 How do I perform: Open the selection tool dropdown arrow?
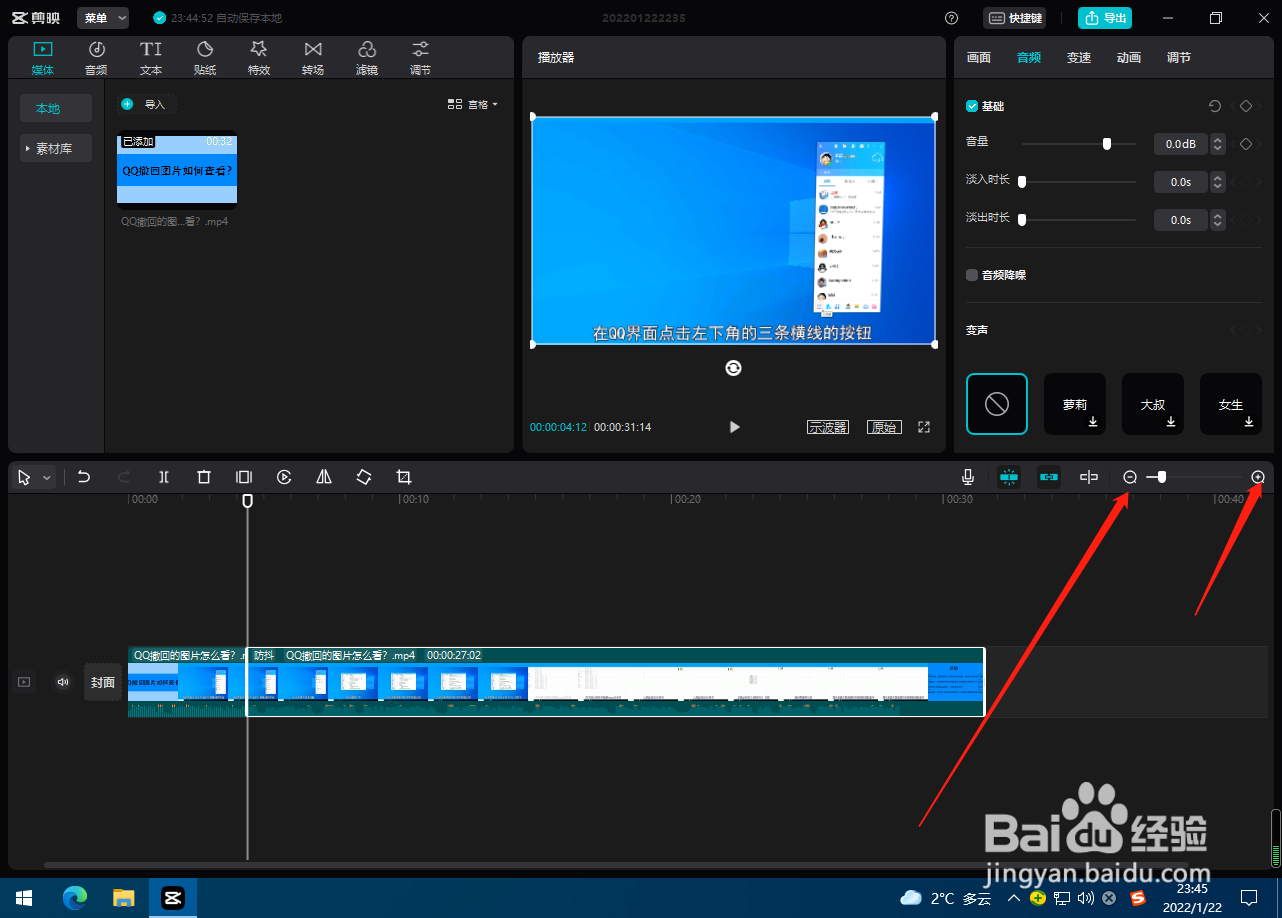(46, 478)
